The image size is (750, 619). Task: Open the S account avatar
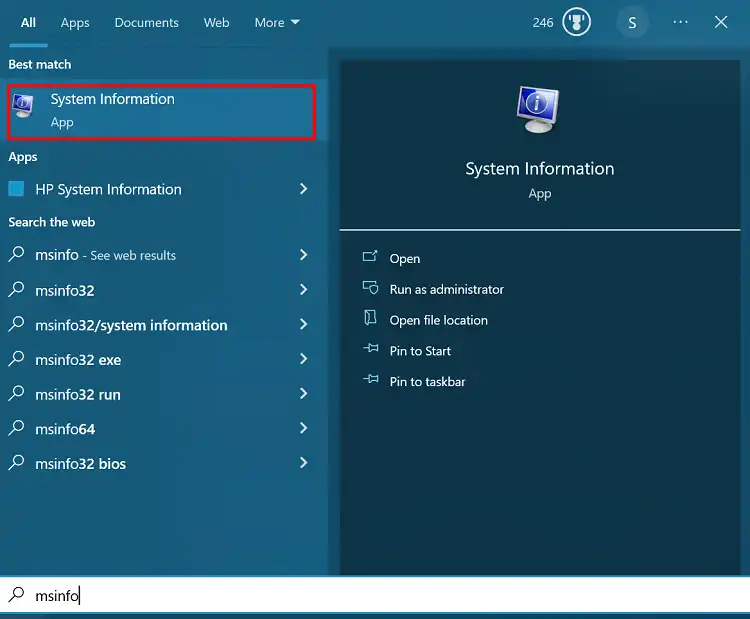(632, 22)
